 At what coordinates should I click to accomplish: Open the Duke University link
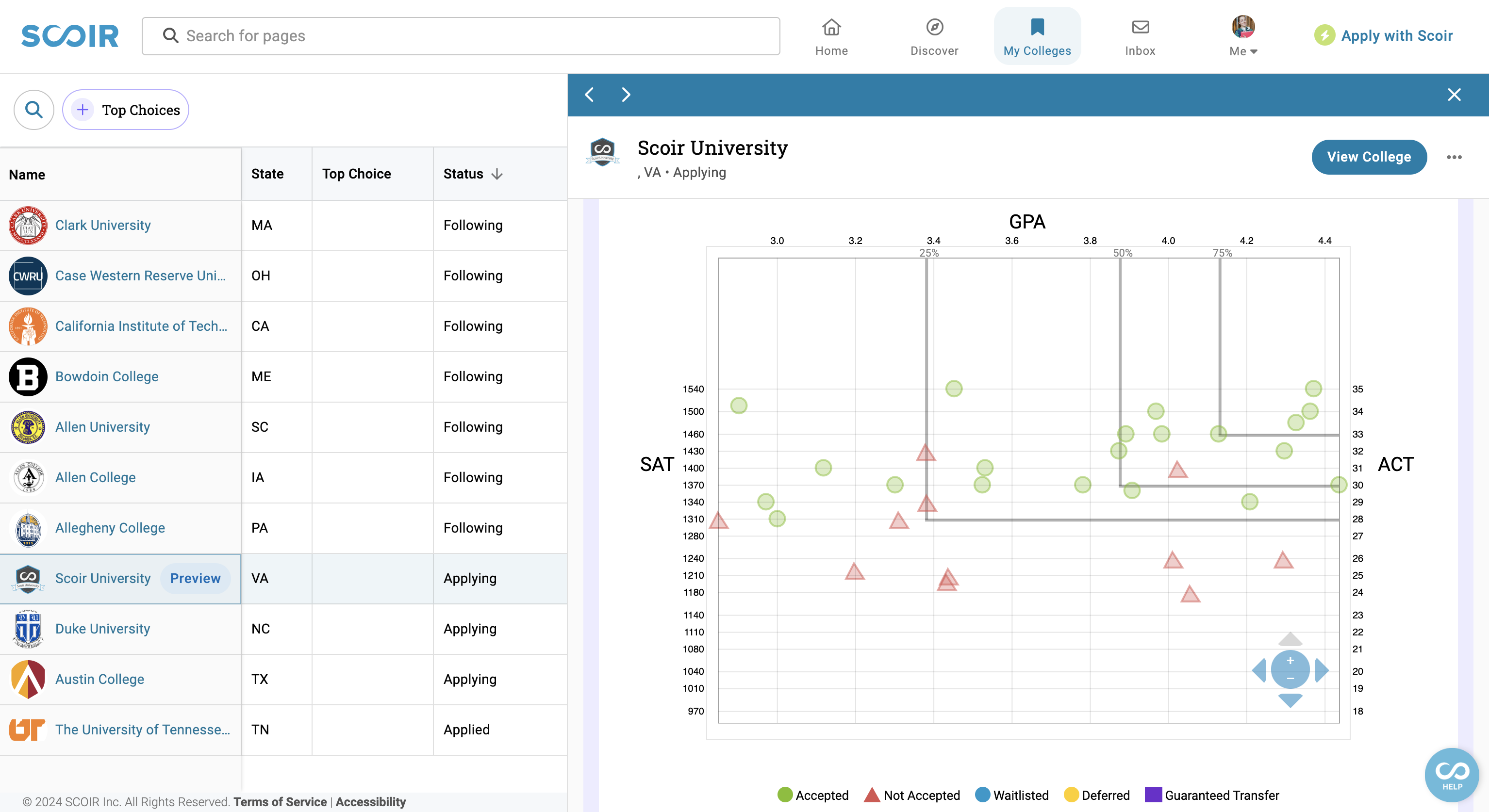tap(102, 628)
